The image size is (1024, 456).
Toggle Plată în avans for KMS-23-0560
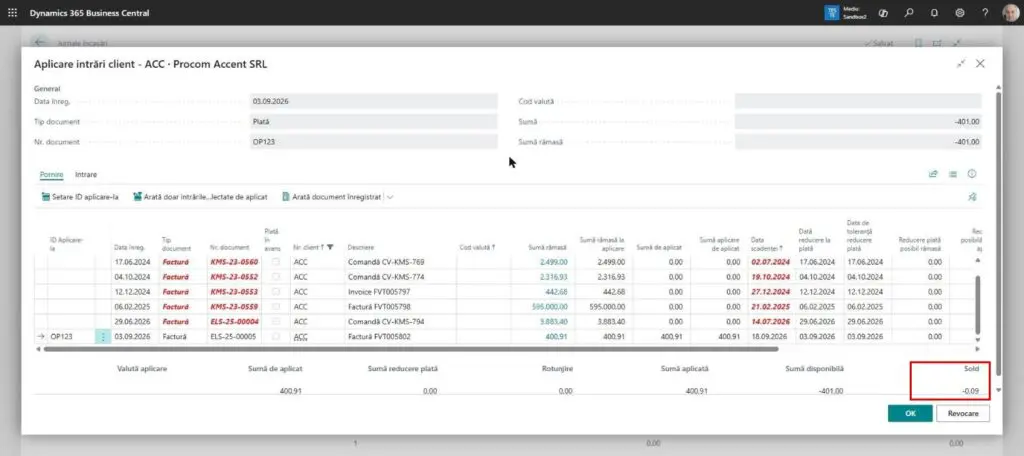click(276, 262)
